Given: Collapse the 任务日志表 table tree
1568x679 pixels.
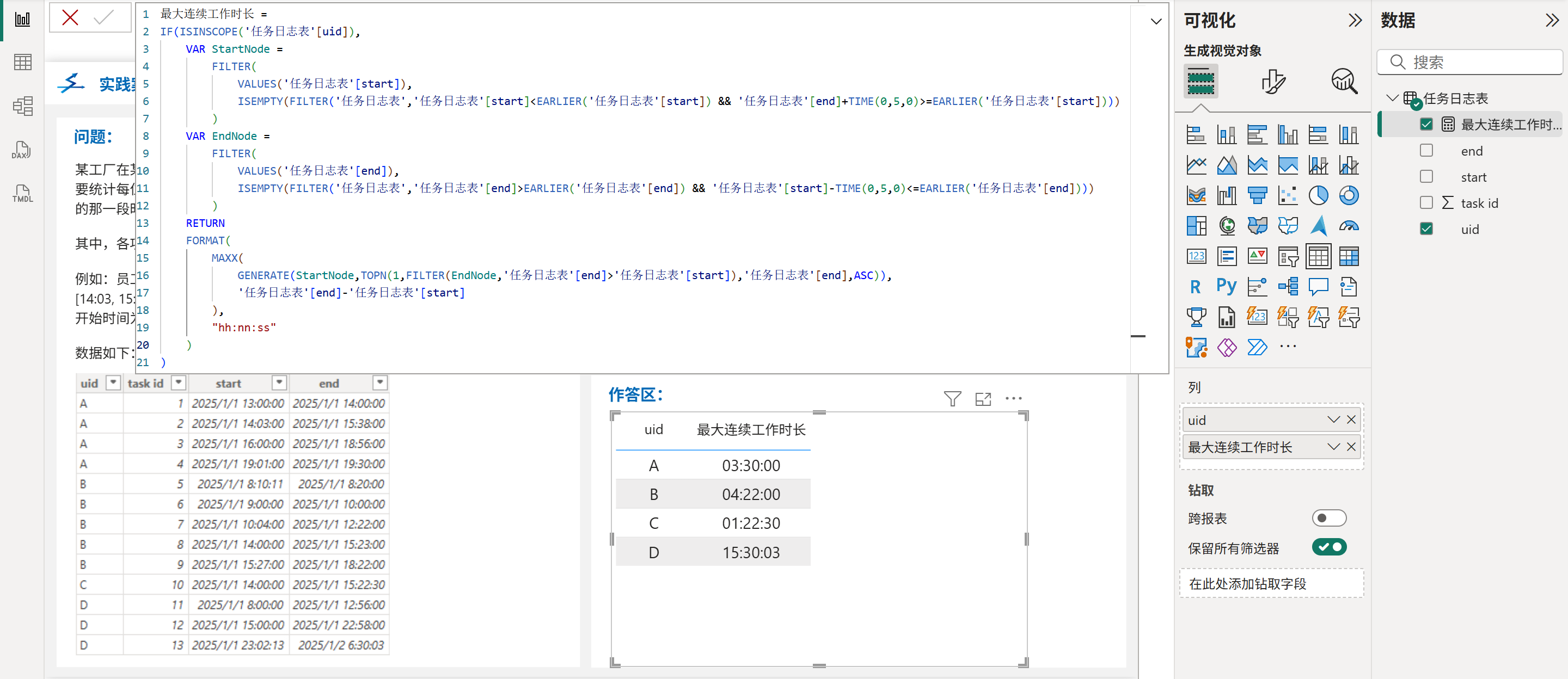Looking at the screenshot, I should click(1392, 98).
